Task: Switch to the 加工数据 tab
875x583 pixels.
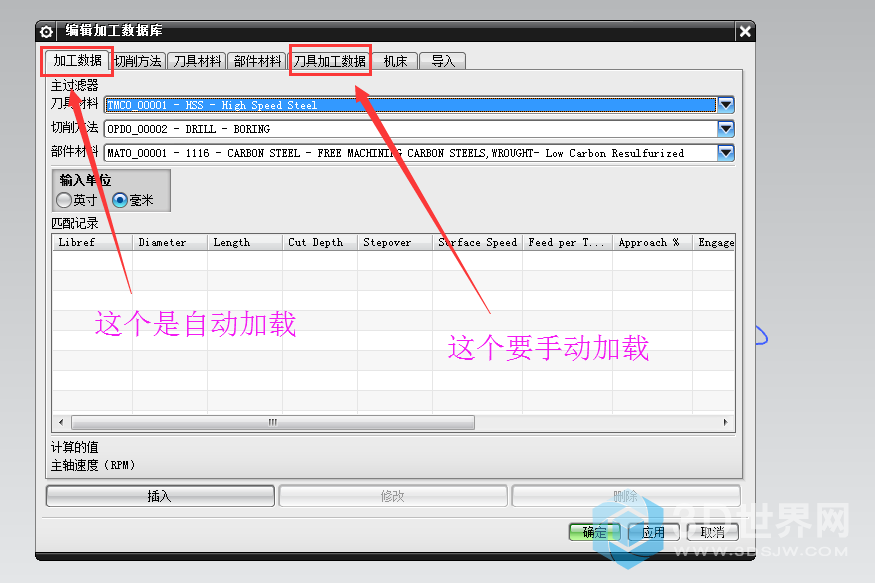Action: (77, 60)
